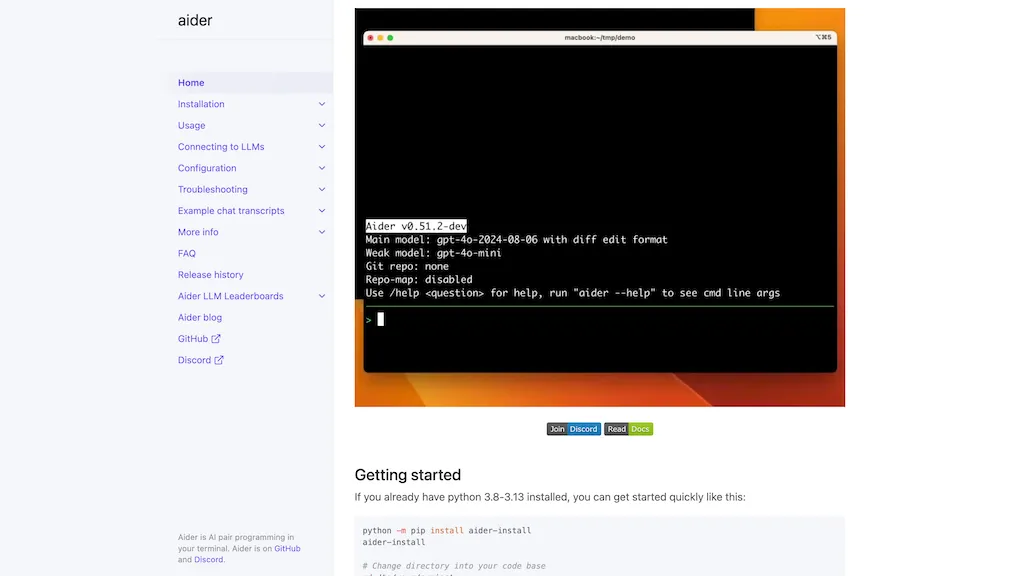
Task: Click the Getting started heading
Action: 408,475
